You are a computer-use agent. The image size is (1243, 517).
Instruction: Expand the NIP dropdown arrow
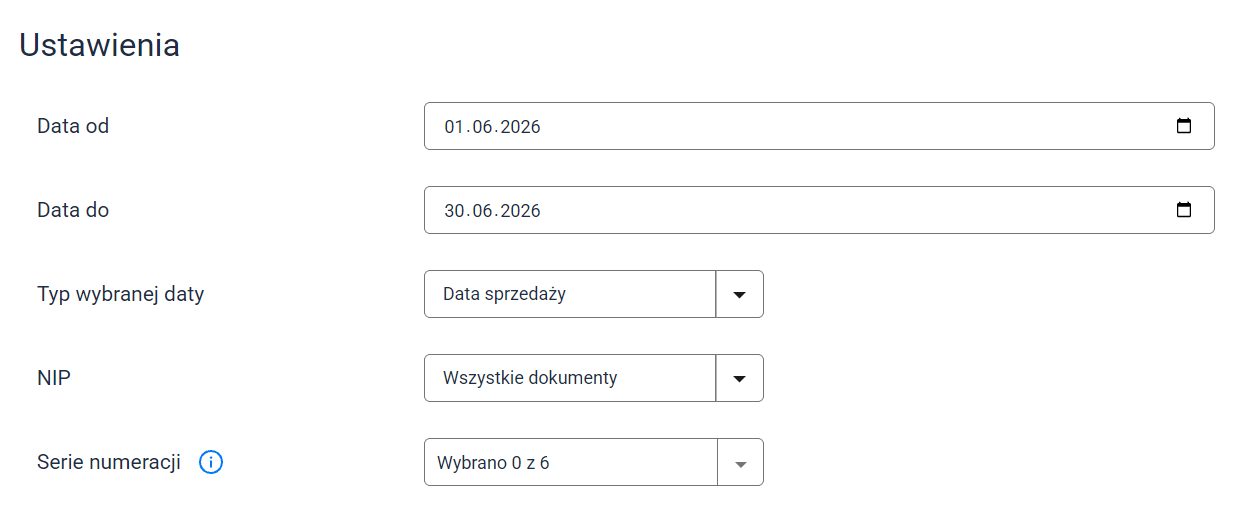[x=740, y=378]
